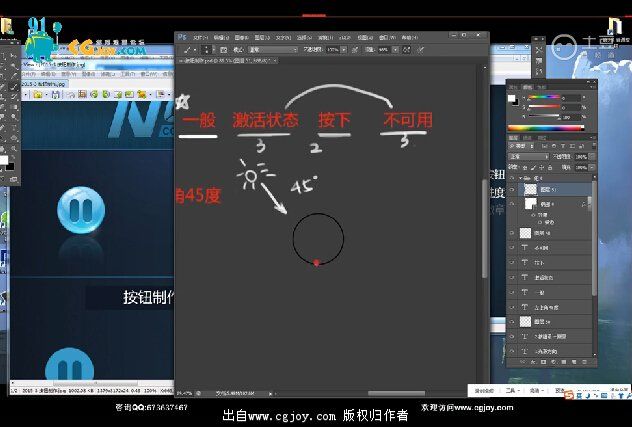Screen dimensions: 632x427
Task: Click the link layers icon at Layers panel bottom
Action: coord(522,362)
